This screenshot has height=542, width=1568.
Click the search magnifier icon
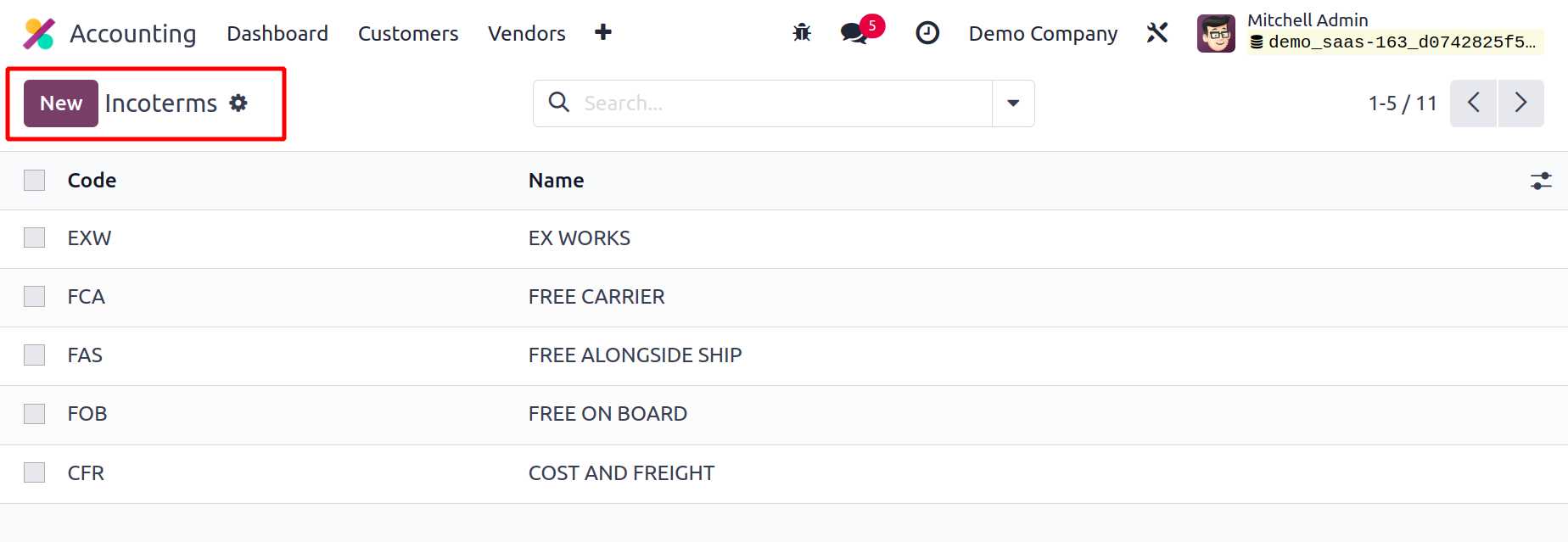559,103
